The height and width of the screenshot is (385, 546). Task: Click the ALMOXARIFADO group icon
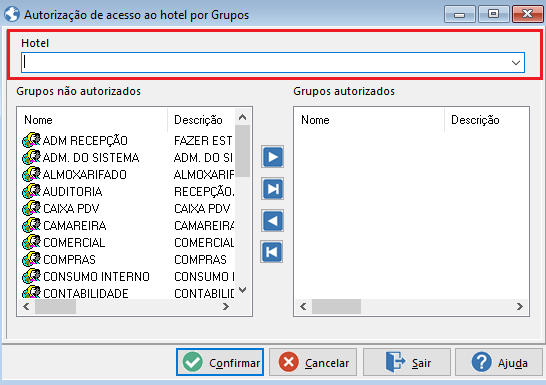pyautogui.click(x=31, y=174)
